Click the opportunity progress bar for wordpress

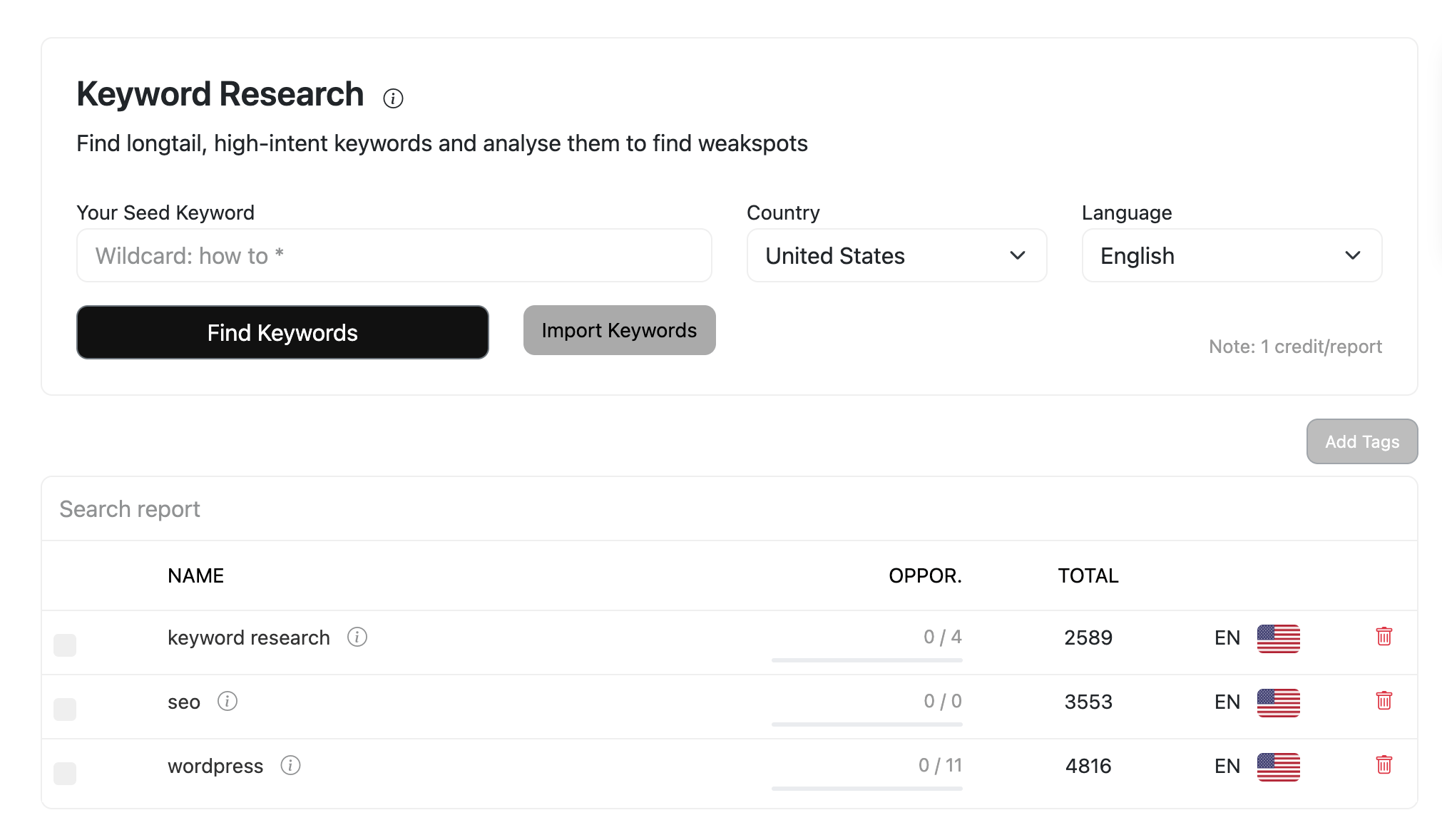(866, 788)
